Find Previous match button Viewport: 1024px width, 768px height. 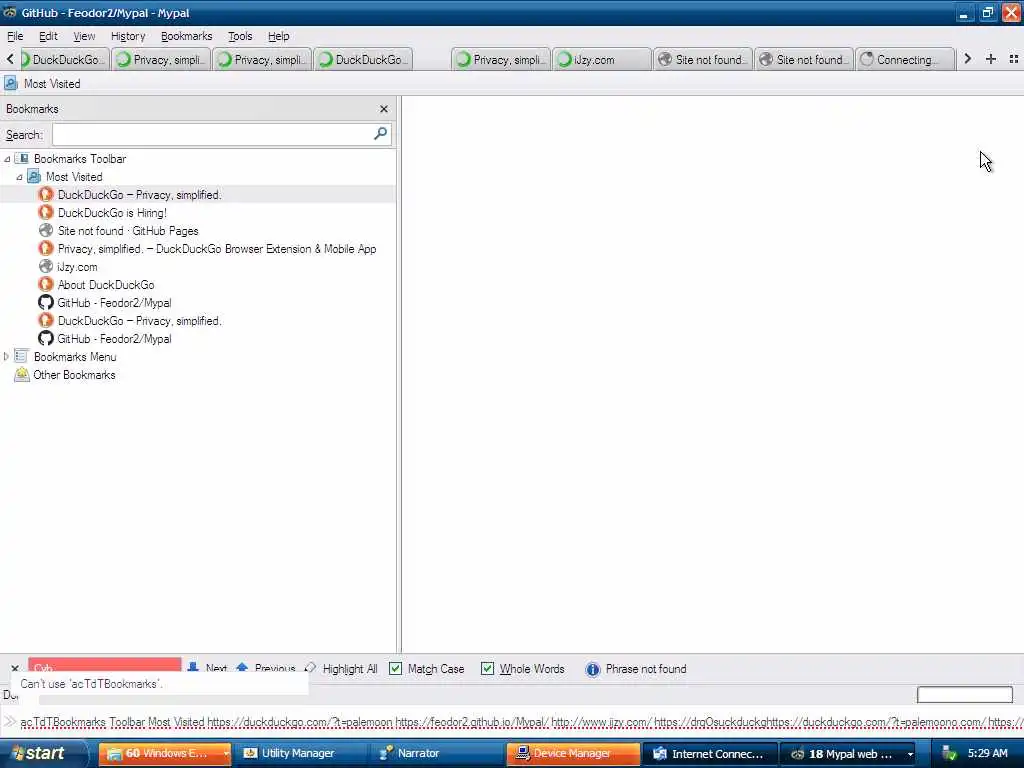click(266, 668)
